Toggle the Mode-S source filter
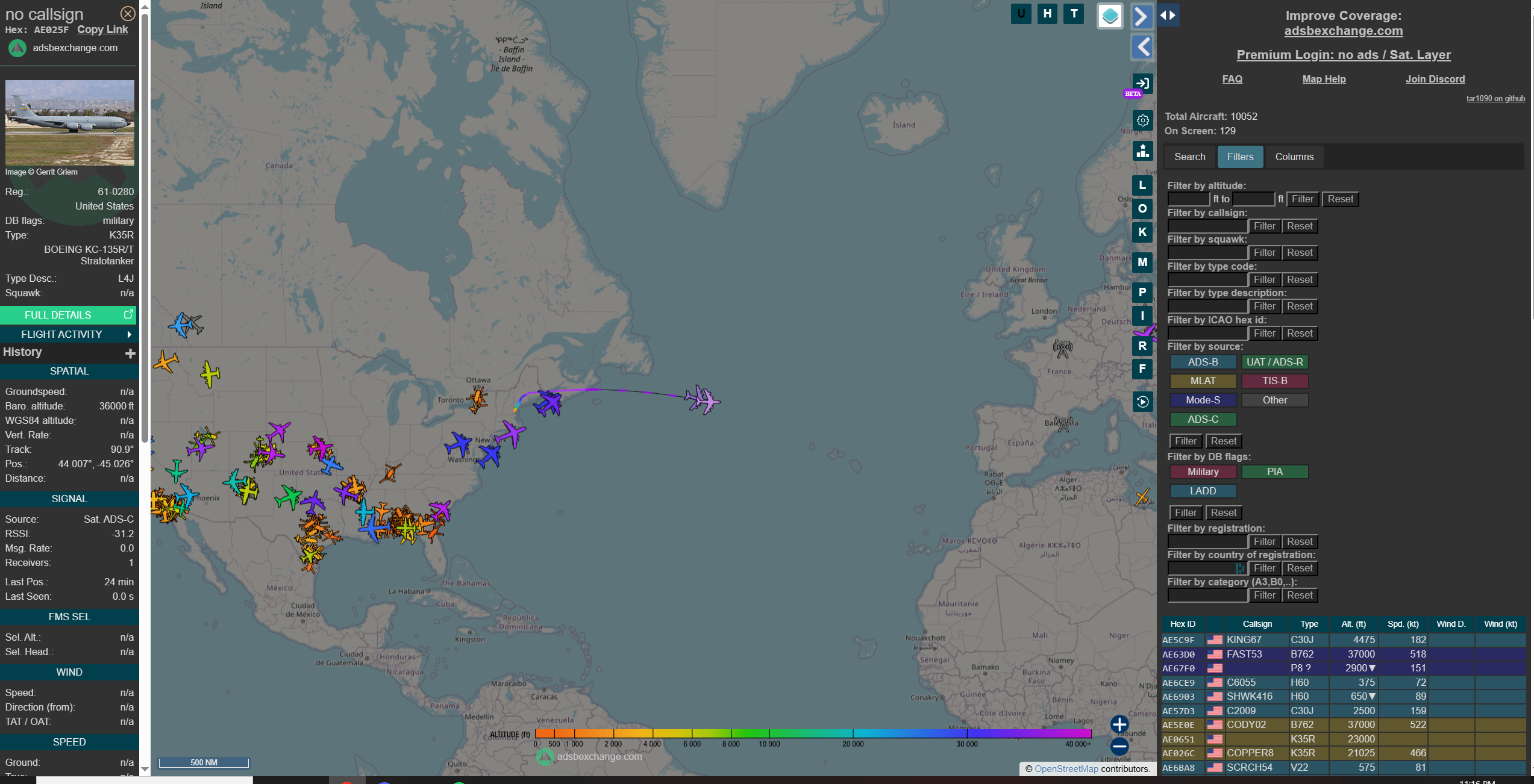 [x=1203, y=400]
